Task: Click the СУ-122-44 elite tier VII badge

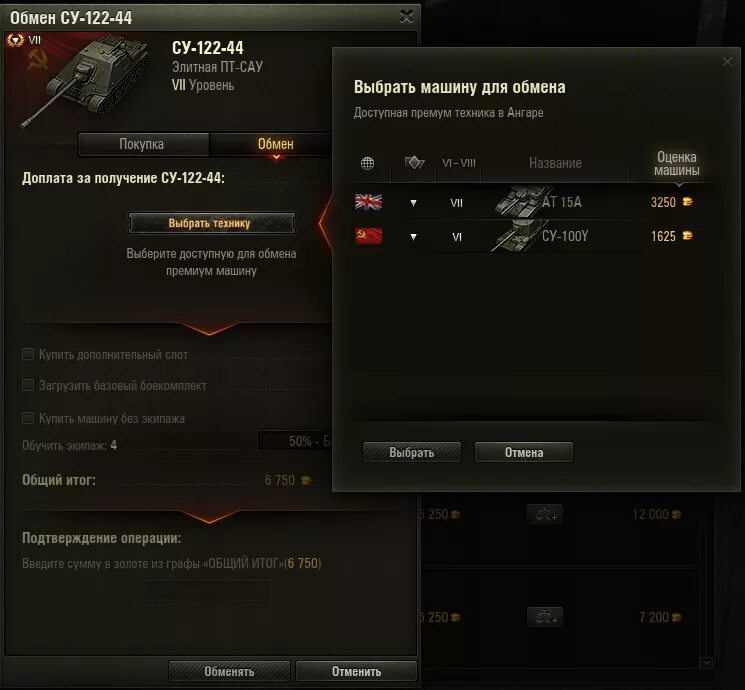Action: point(16,40)
